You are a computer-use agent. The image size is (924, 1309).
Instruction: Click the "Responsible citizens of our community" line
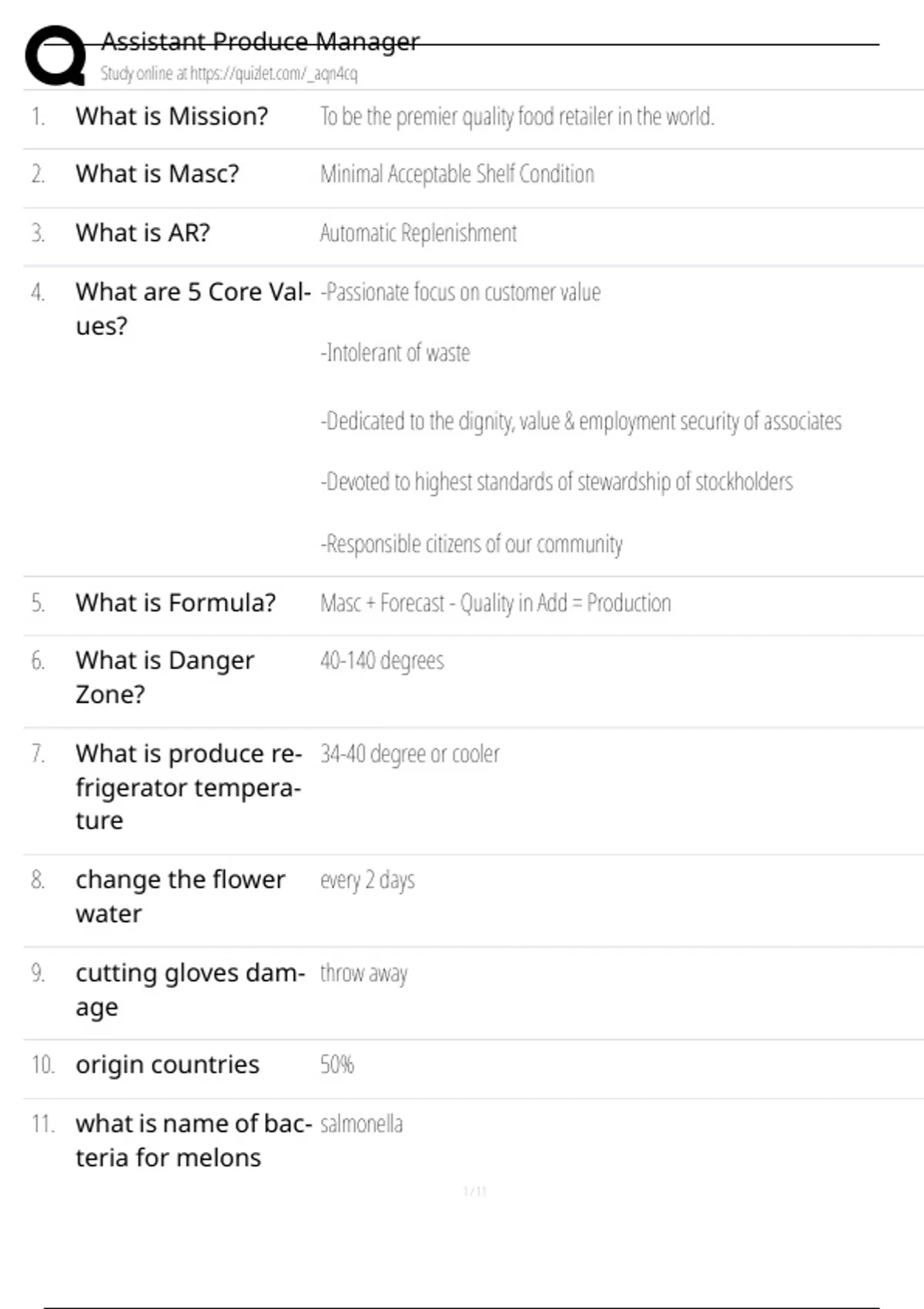pos(471,544)
